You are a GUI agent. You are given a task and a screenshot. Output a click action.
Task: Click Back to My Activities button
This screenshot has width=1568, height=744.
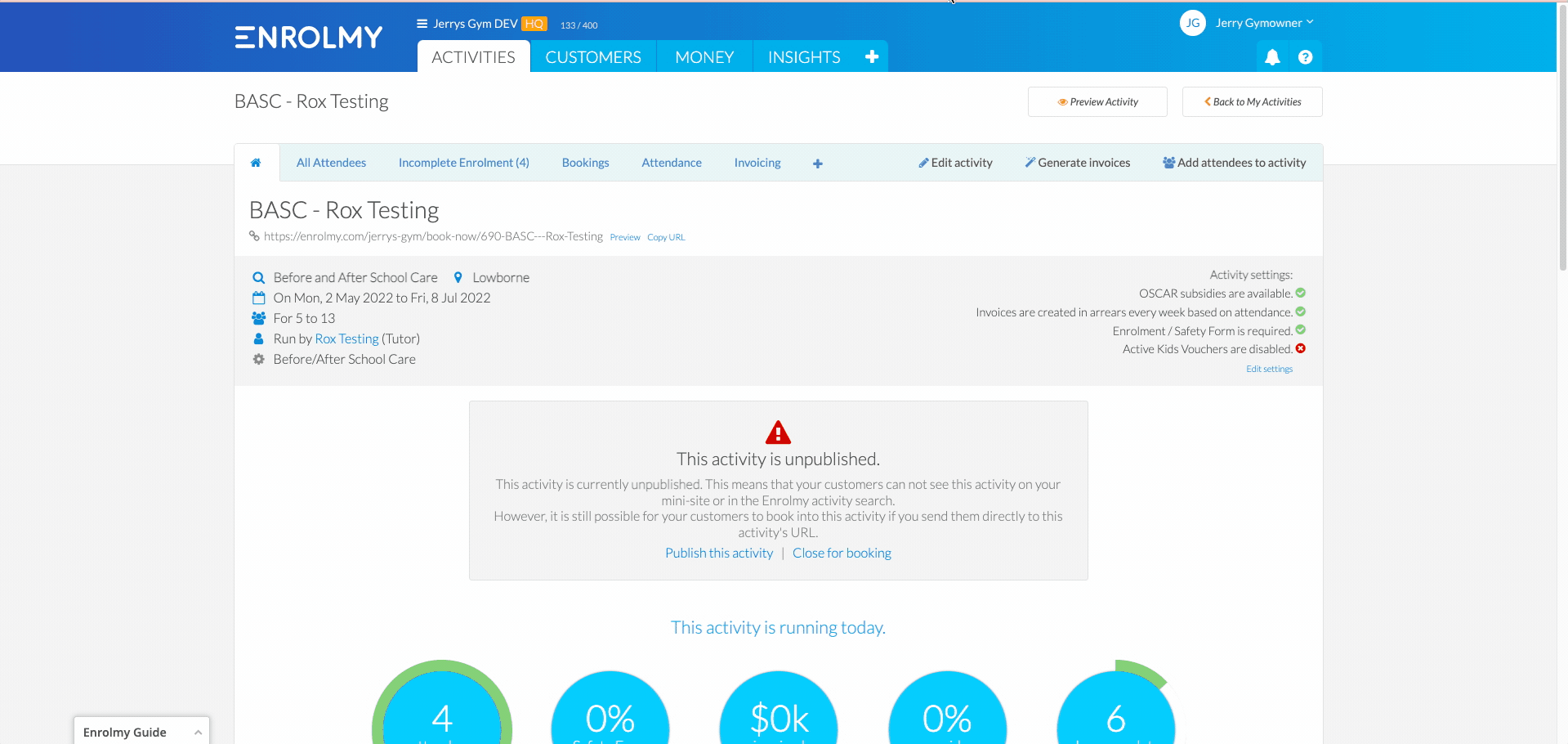pyautogui.click(x=1252, y=102)
